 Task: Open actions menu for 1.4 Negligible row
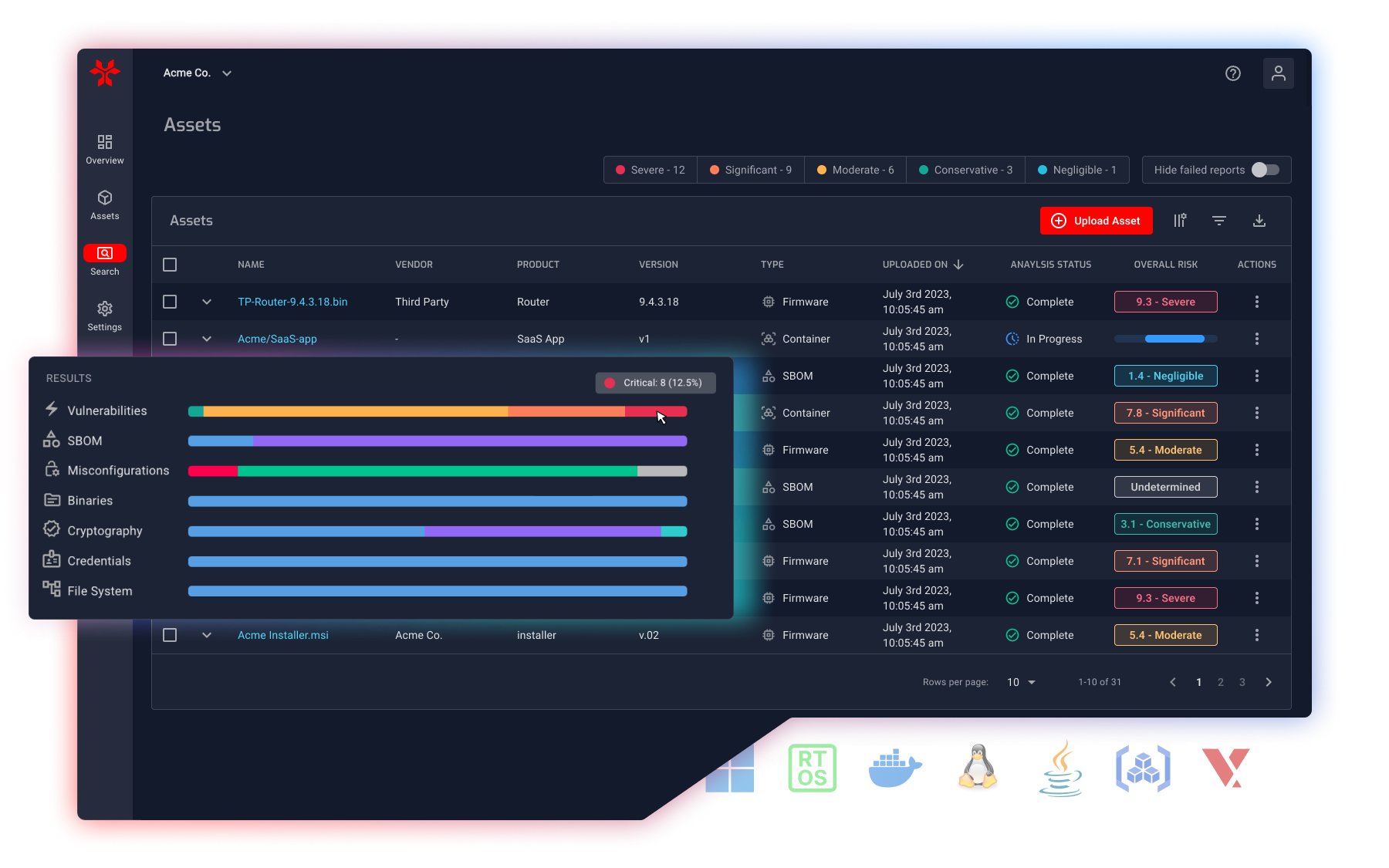[x=1257, y=376]
